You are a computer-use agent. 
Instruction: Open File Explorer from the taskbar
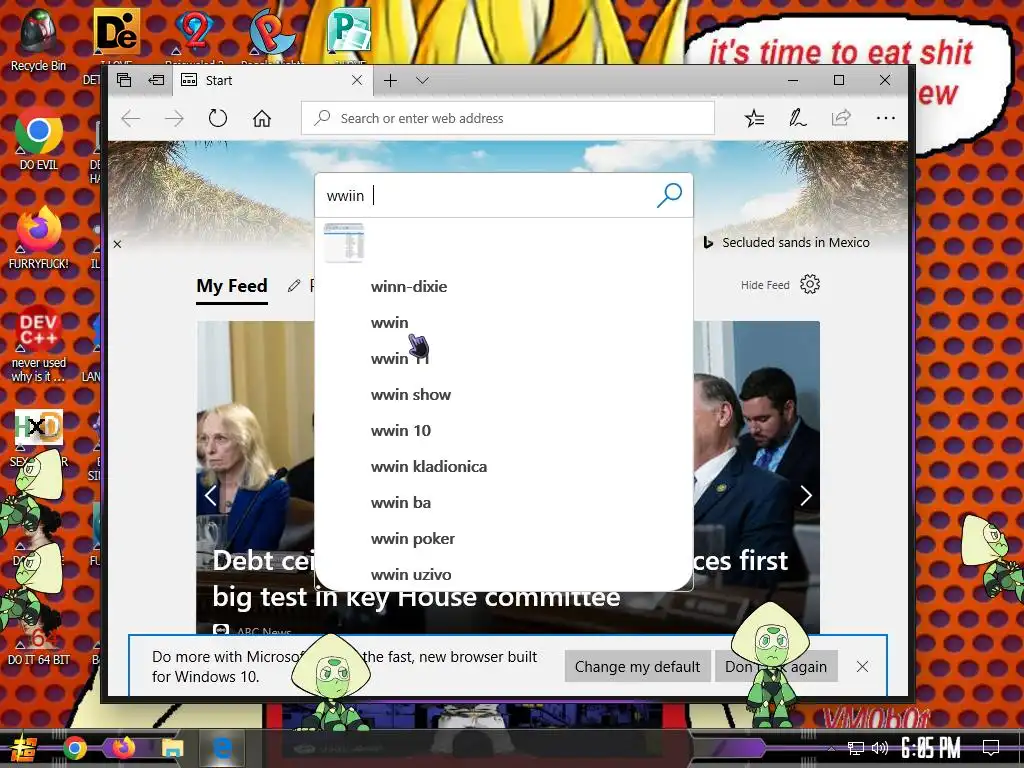click(172, 748)
